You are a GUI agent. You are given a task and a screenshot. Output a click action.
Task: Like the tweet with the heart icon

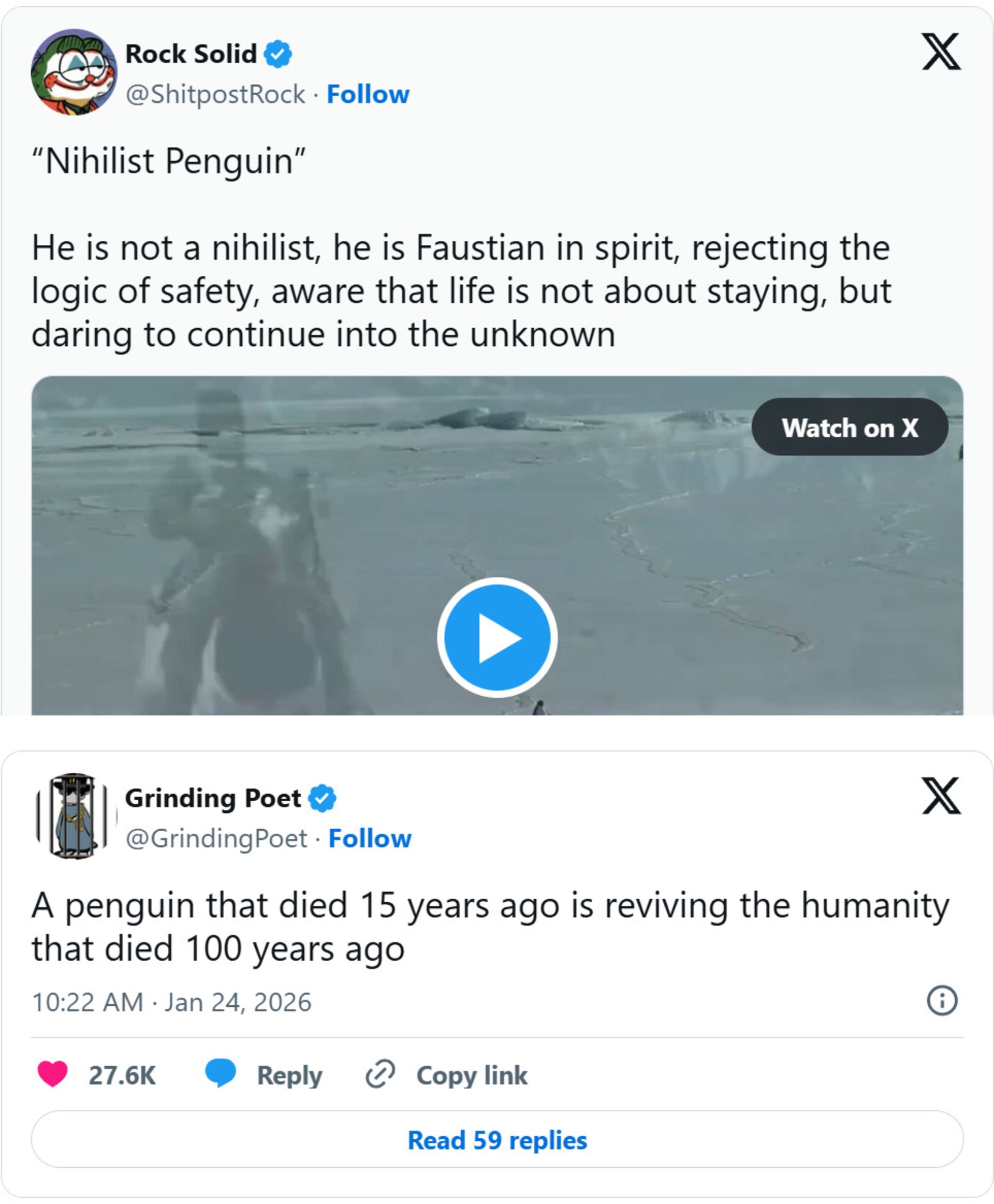tap(53, 1074)
